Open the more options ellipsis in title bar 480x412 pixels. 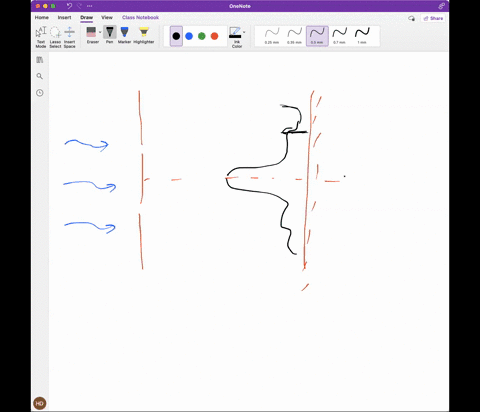[x=89, y=6]
